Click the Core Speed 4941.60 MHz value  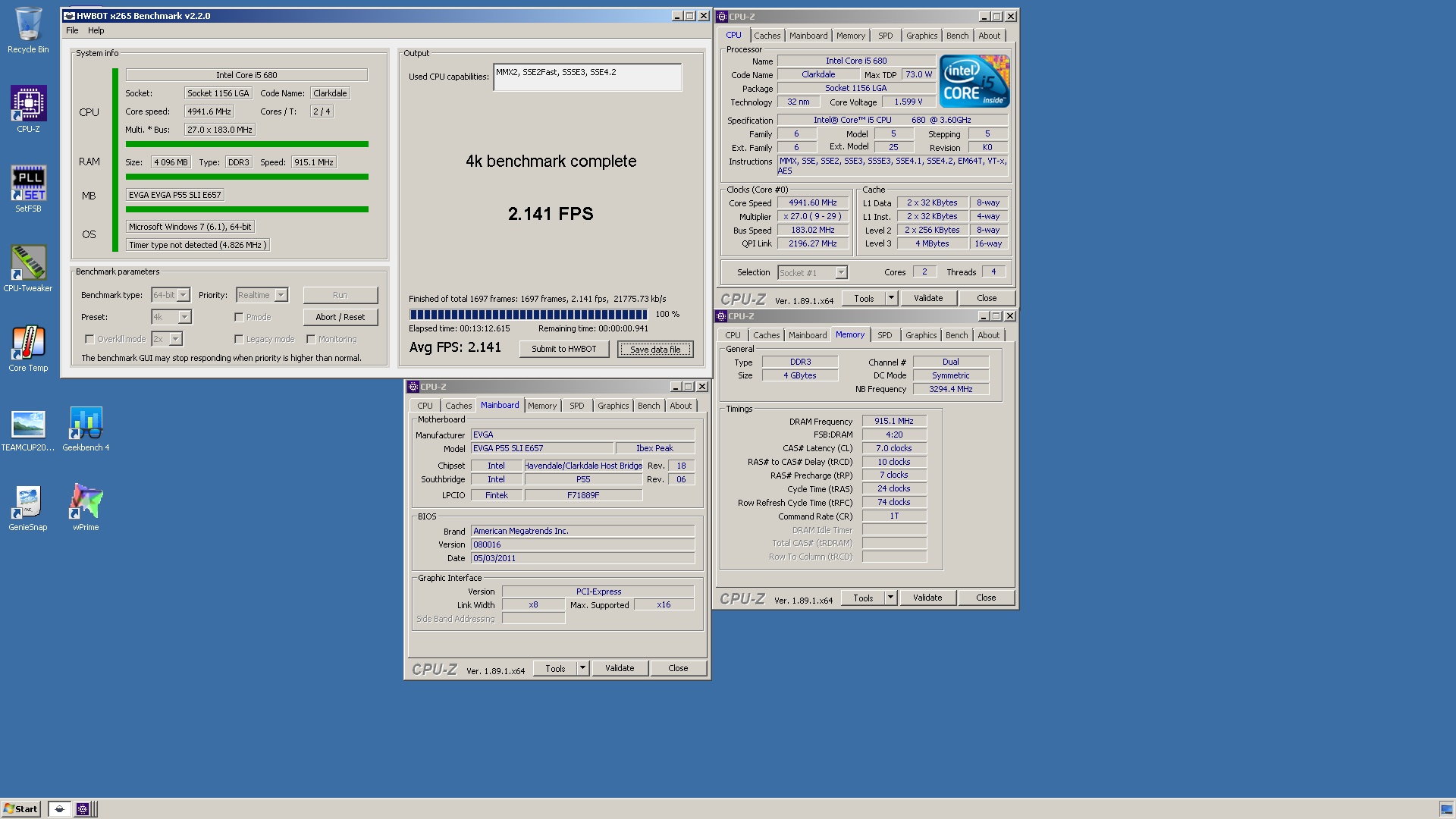coord(813,203)
